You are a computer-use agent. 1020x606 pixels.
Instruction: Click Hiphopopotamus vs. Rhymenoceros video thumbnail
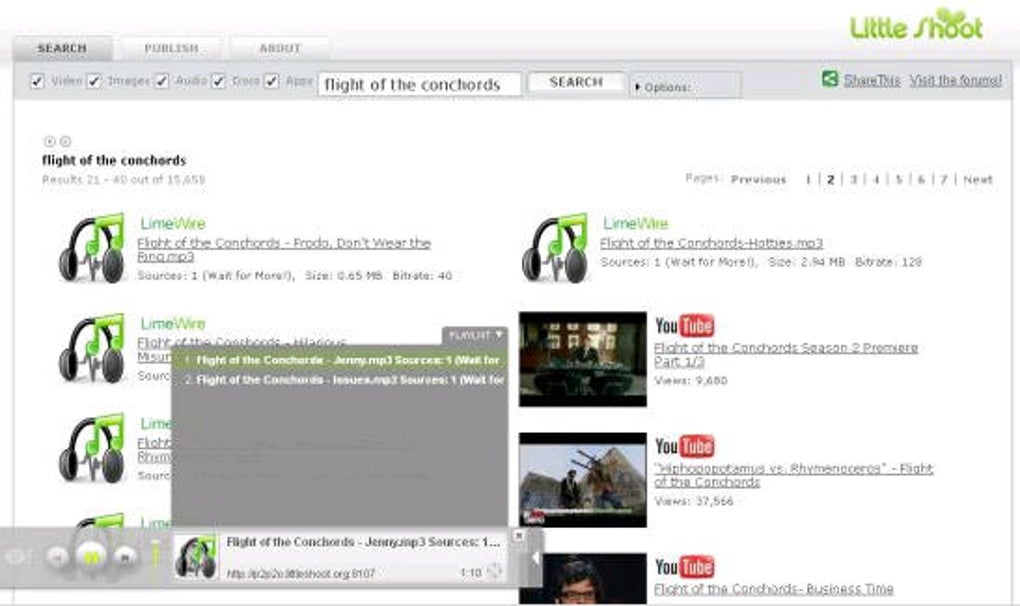point(583,480)
